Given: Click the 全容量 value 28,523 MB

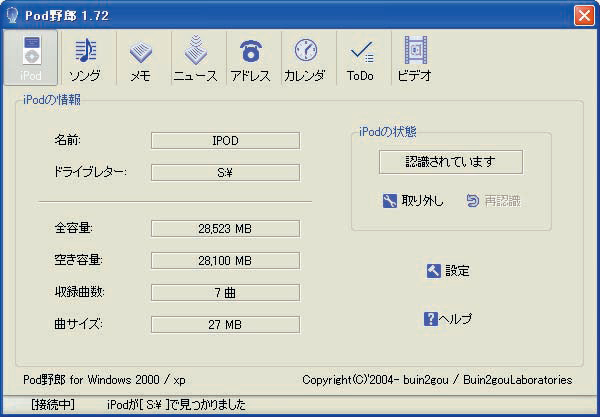Looking at the screenshot, I should (x=225, y=229).
